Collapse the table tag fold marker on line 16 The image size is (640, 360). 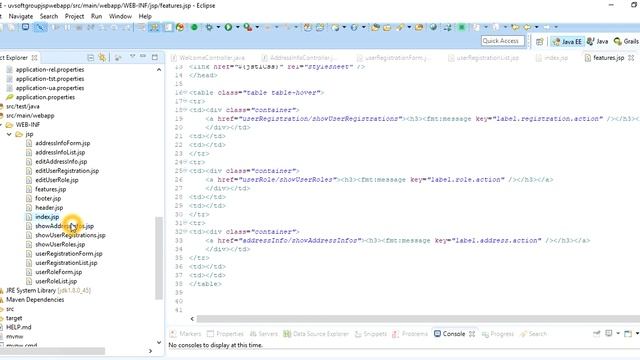tap(185, 93)
